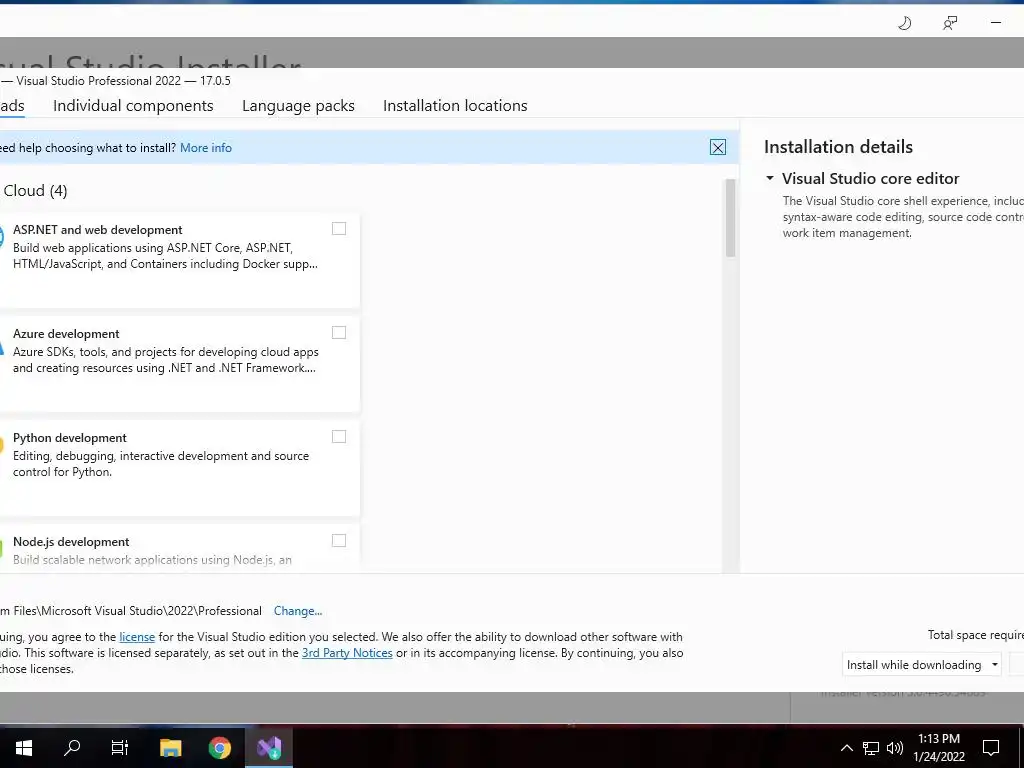Select the Node.js development card title
Image resolution: width=1024 pixels, height=768 pixels.
click(x=71, y=541)
